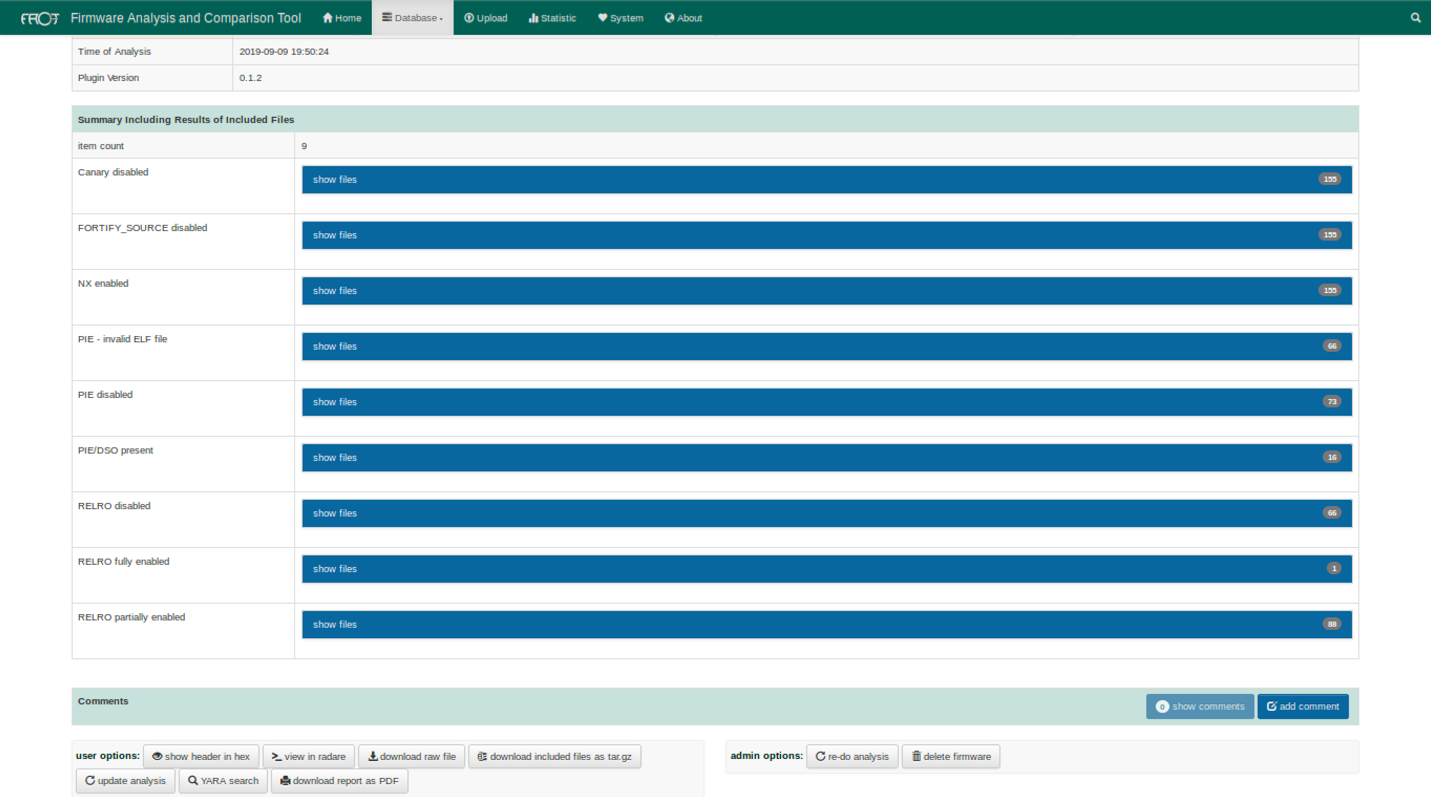Viewport: 1431px width, 797px height.
Task: Click the add comment button
Action: pos(1303,706)
